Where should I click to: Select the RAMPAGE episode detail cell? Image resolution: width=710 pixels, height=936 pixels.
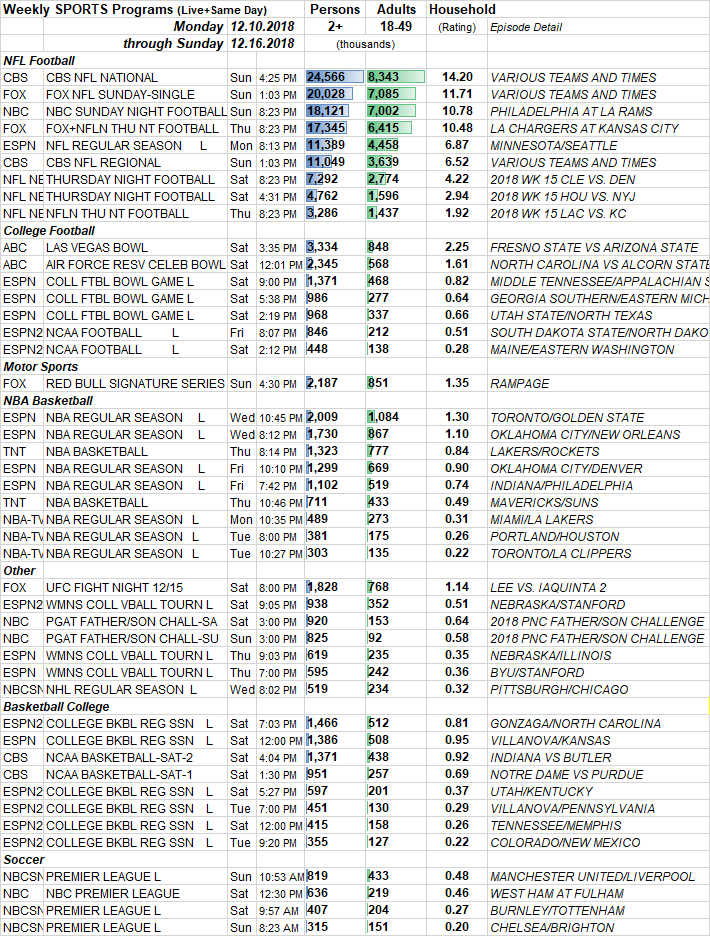coord(518,383)
